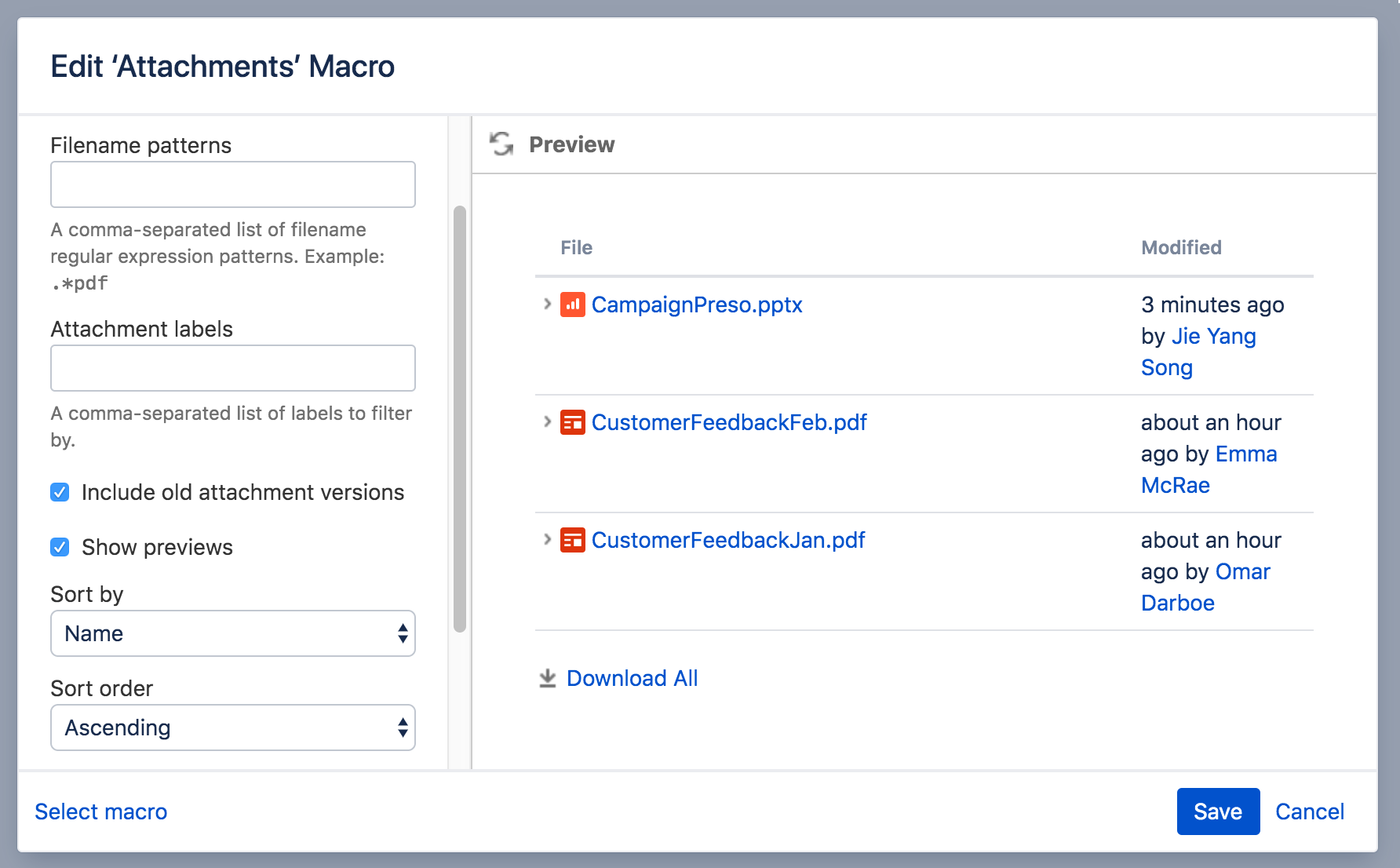Click the Edit 'Attachments' Macro title

223,67
